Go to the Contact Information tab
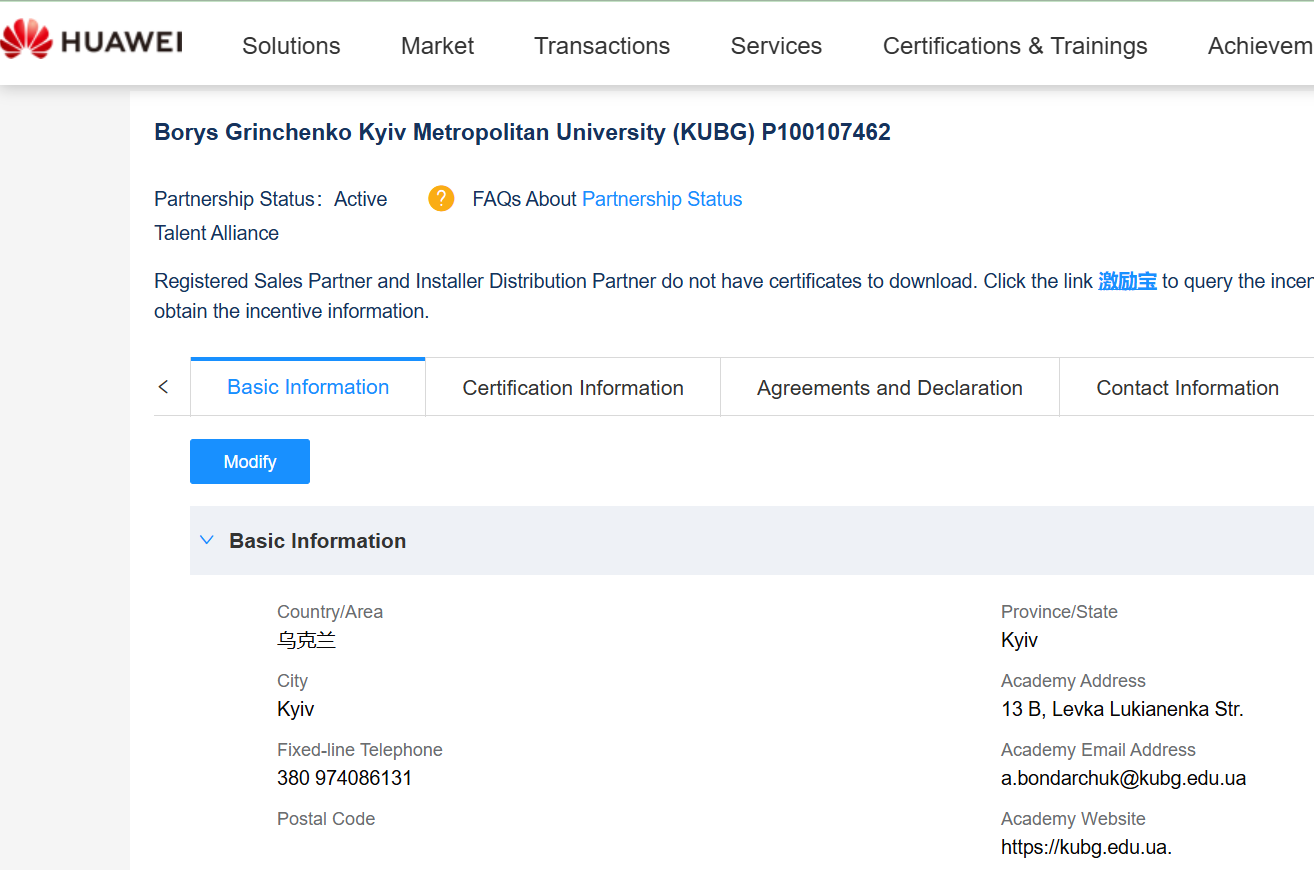The height and width of the screenshot is (870, 1314). point(1187,388)
